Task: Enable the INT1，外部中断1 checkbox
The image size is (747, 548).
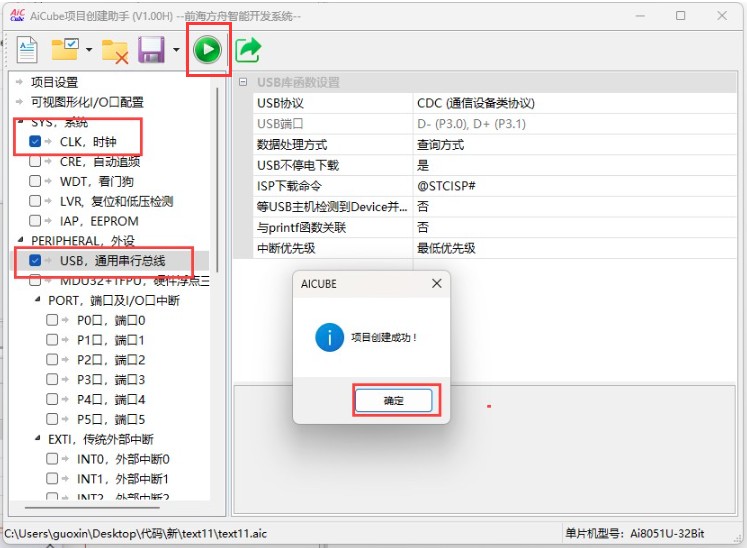Action: pyautogui.click(x=52, y=478)
